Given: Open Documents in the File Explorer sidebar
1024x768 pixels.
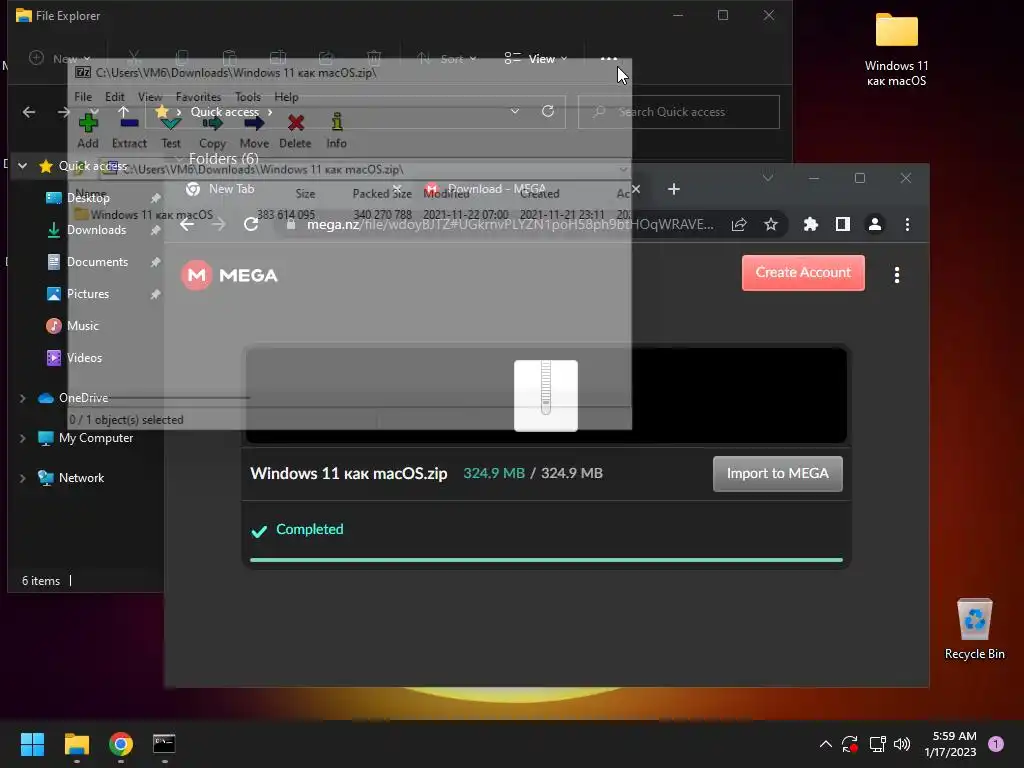Looking at the screenshot, I should pos(97,262).
